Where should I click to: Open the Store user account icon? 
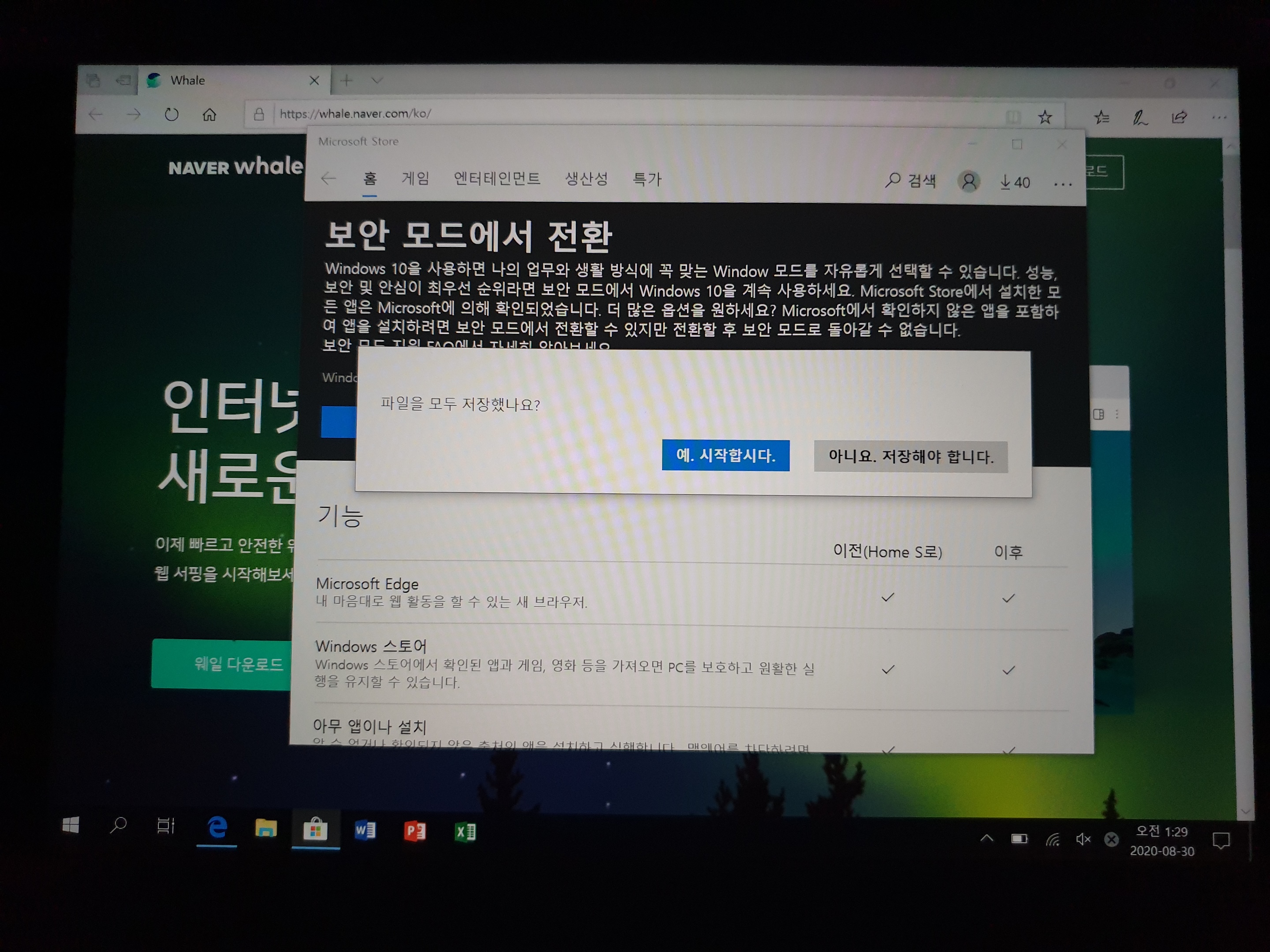[968, 181]
